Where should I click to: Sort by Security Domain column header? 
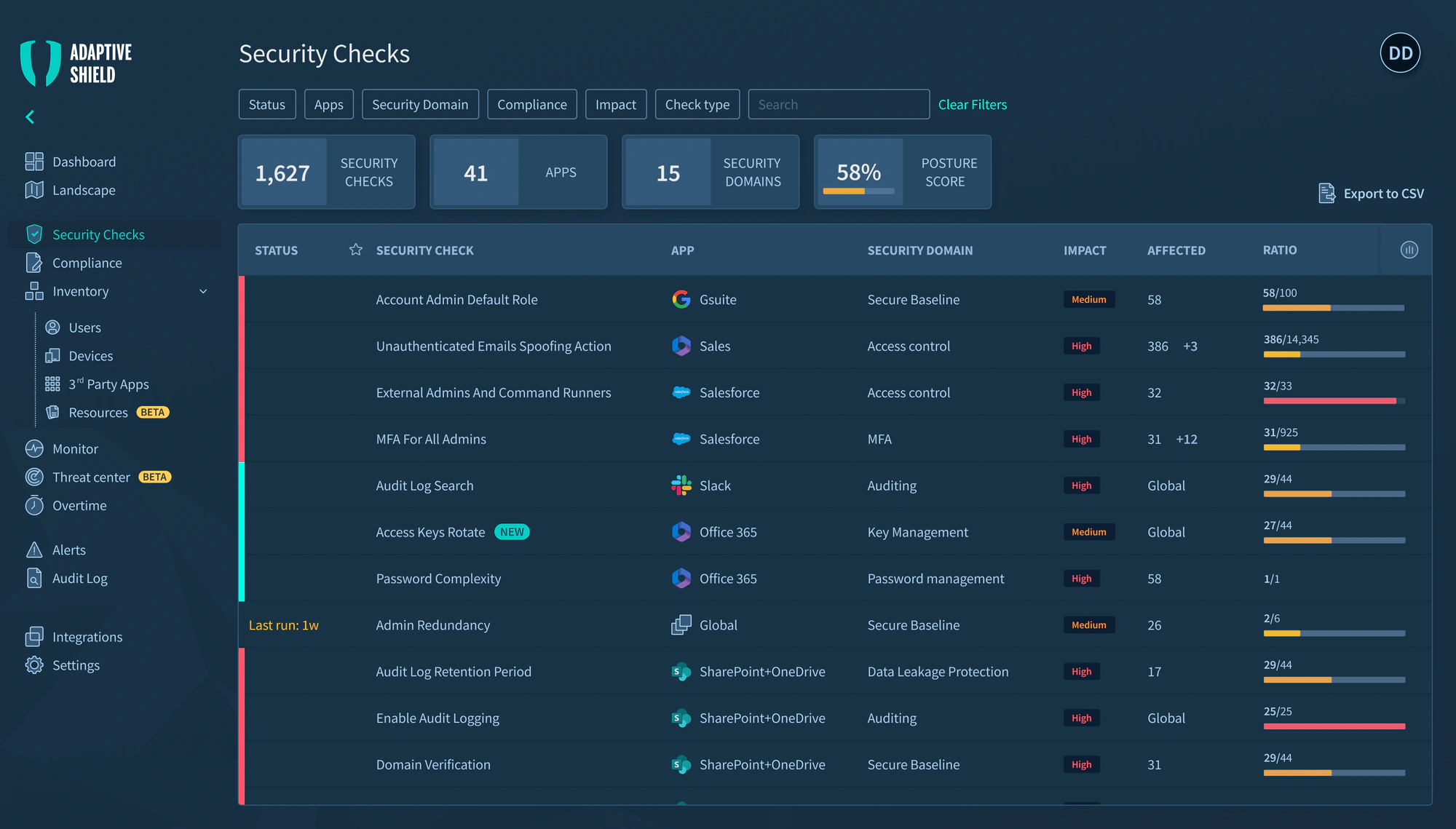point(920,250)
